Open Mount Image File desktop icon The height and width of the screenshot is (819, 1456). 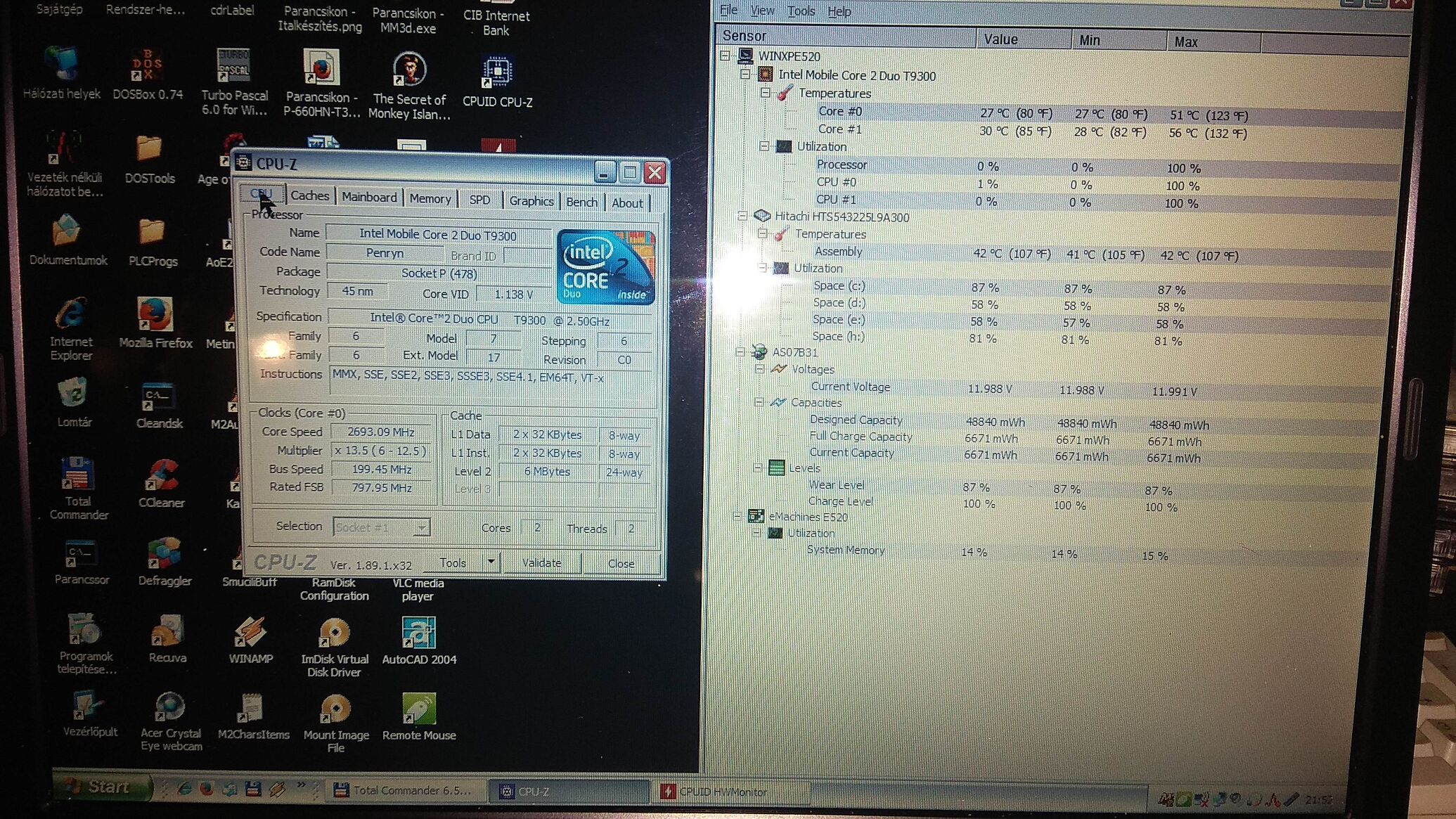(335, 723)
